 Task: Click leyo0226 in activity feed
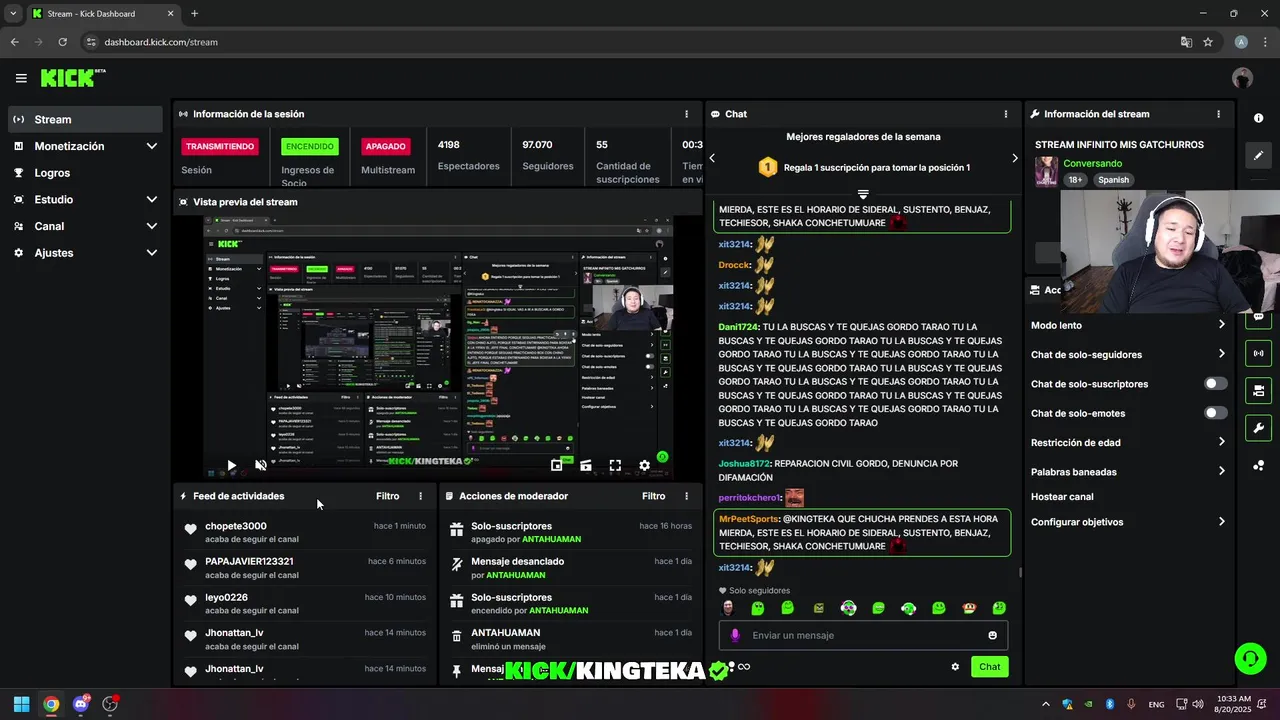226,597
